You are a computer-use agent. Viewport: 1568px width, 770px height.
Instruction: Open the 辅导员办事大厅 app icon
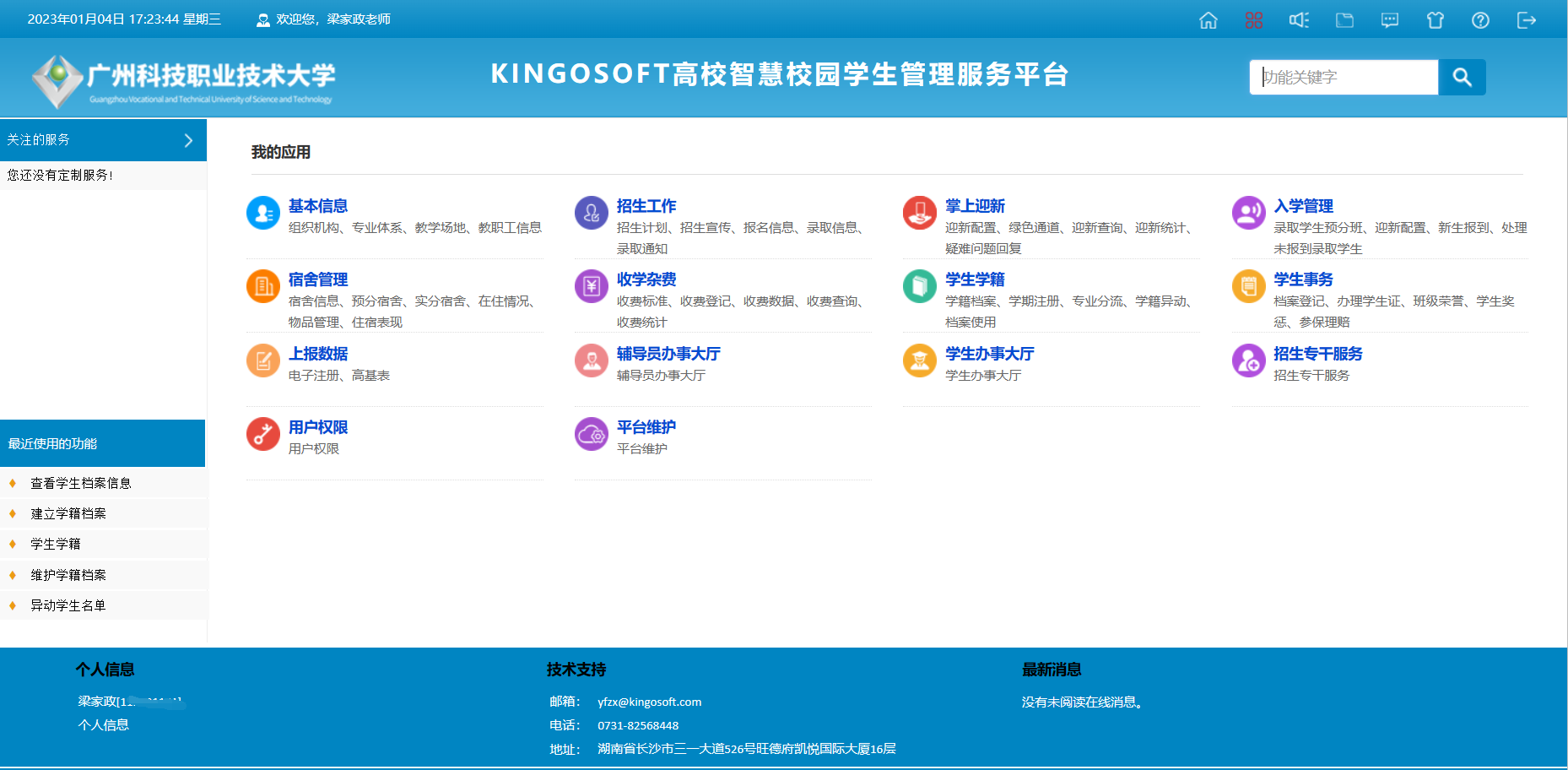(x=592, y=361)
